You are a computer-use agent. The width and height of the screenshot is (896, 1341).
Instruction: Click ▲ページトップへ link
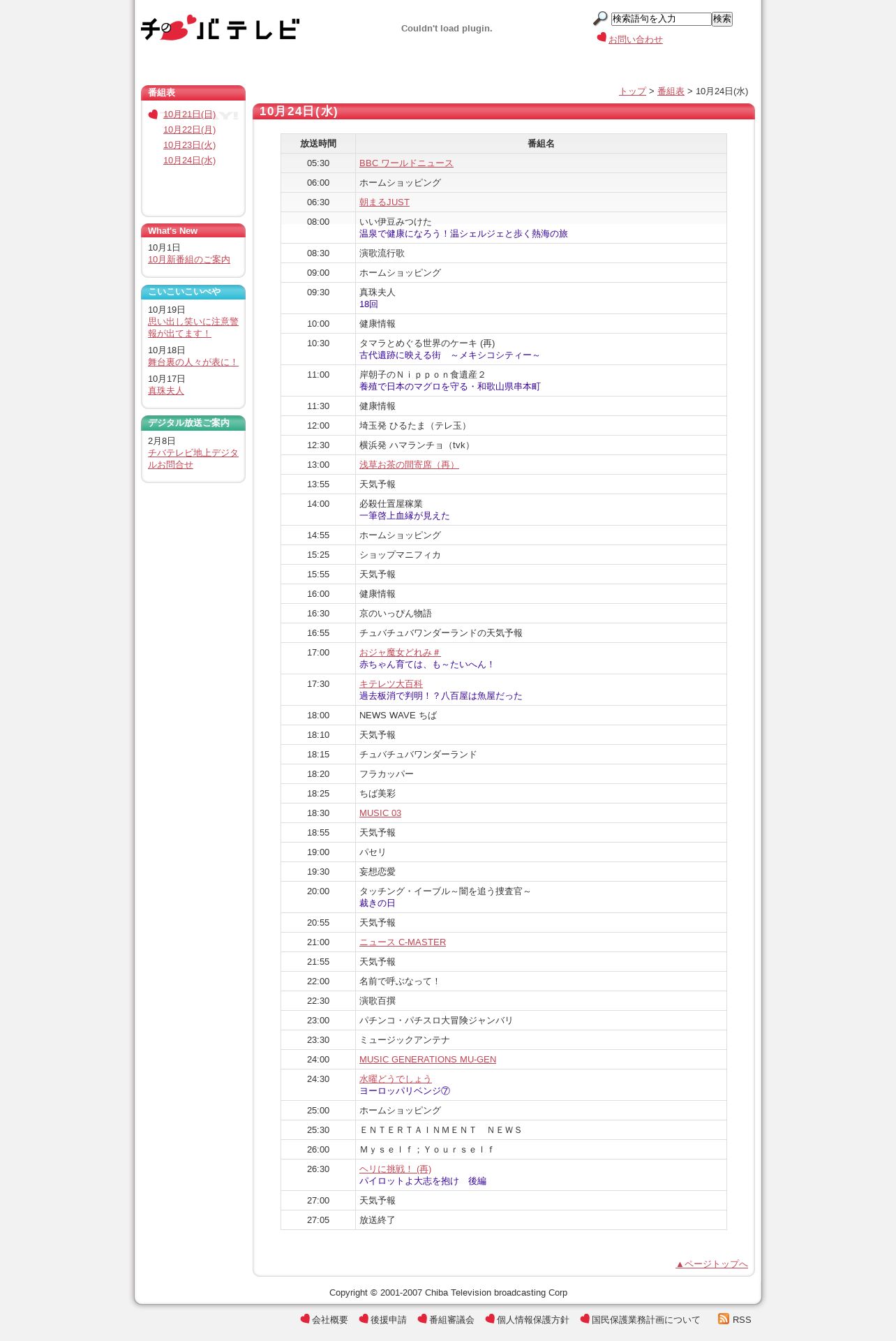tap(712, 1264)
